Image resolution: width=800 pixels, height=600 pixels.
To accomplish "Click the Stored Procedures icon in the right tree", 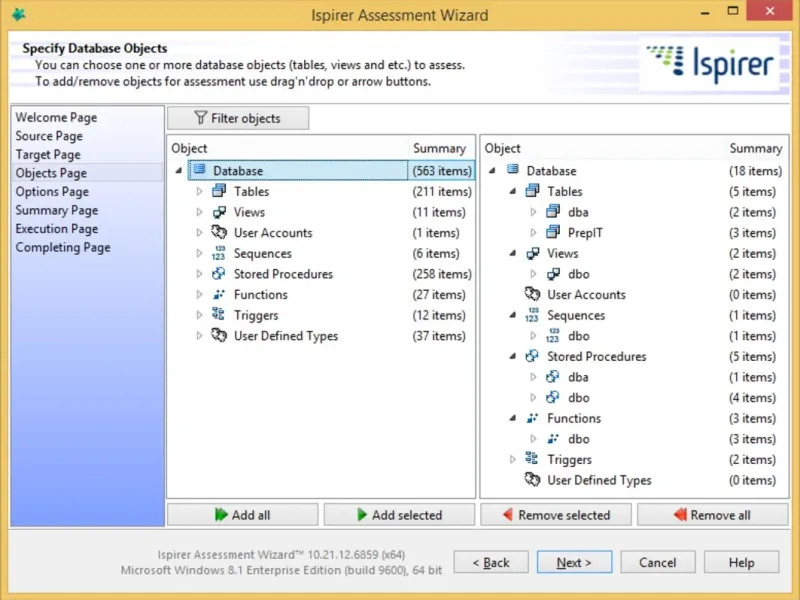I will point(533,356).
